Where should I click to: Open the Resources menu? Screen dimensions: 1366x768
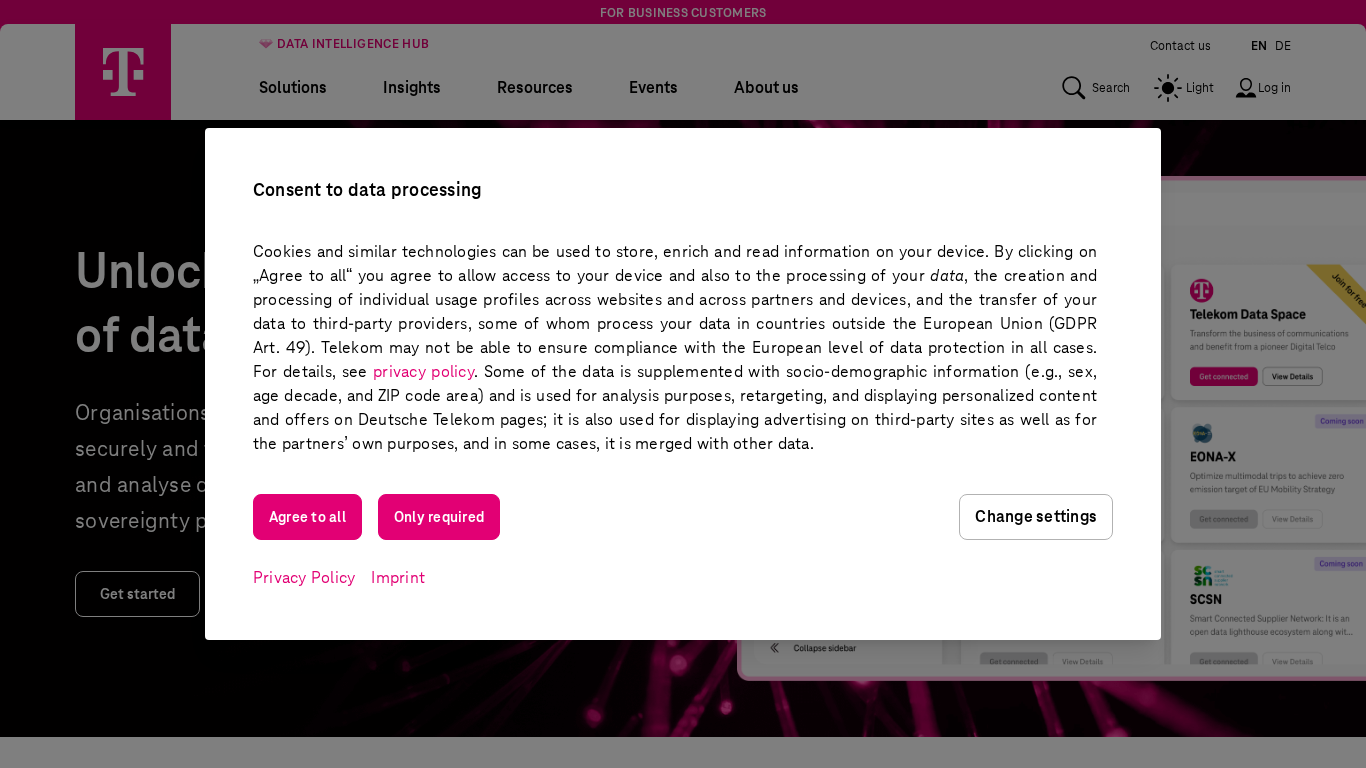(x=535, y=88)
